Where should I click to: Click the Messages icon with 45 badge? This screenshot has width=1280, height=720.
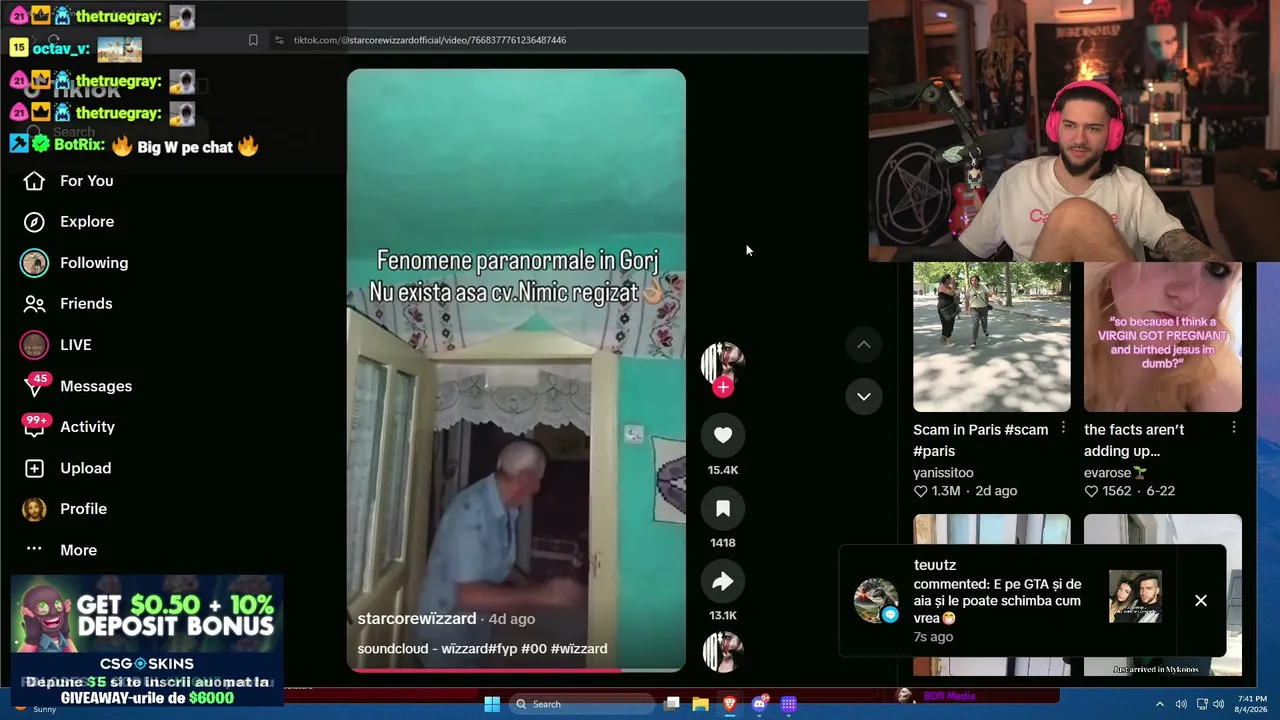(x=35, y=387)
